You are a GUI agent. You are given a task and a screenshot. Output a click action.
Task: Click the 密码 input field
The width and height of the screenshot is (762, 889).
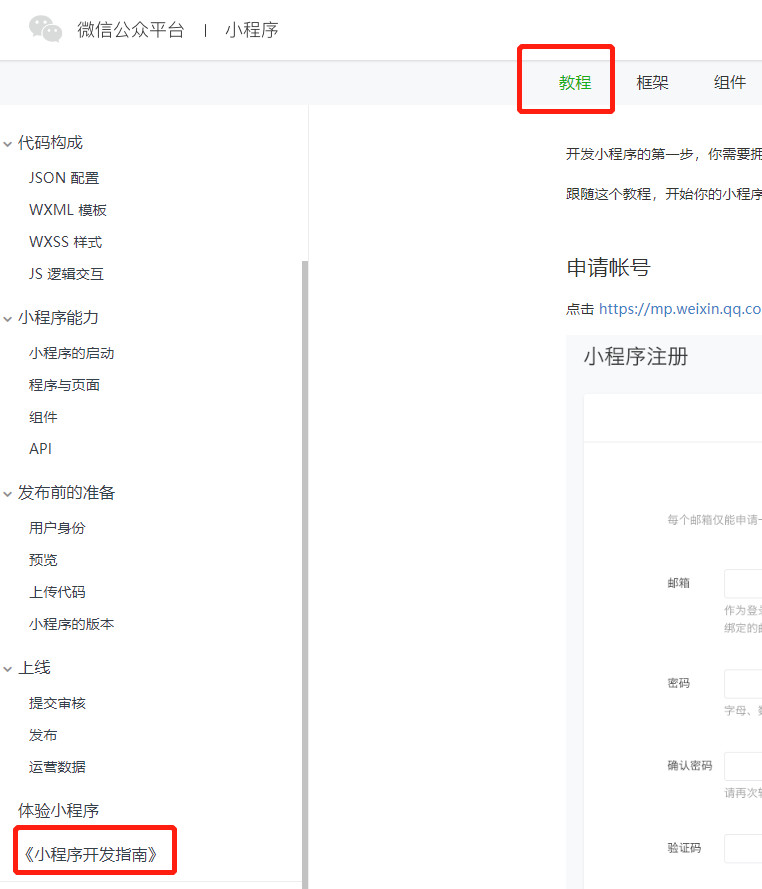coord(743,684)
